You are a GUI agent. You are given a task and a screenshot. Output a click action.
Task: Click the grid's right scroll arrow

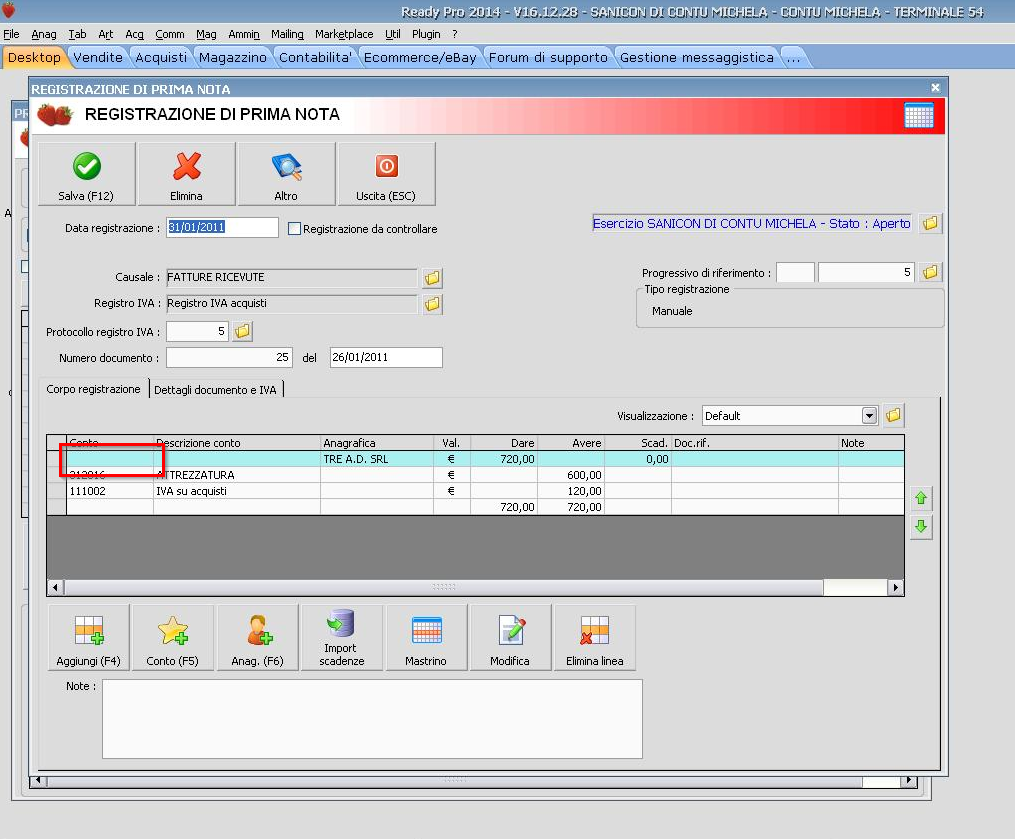pos(895,588)
